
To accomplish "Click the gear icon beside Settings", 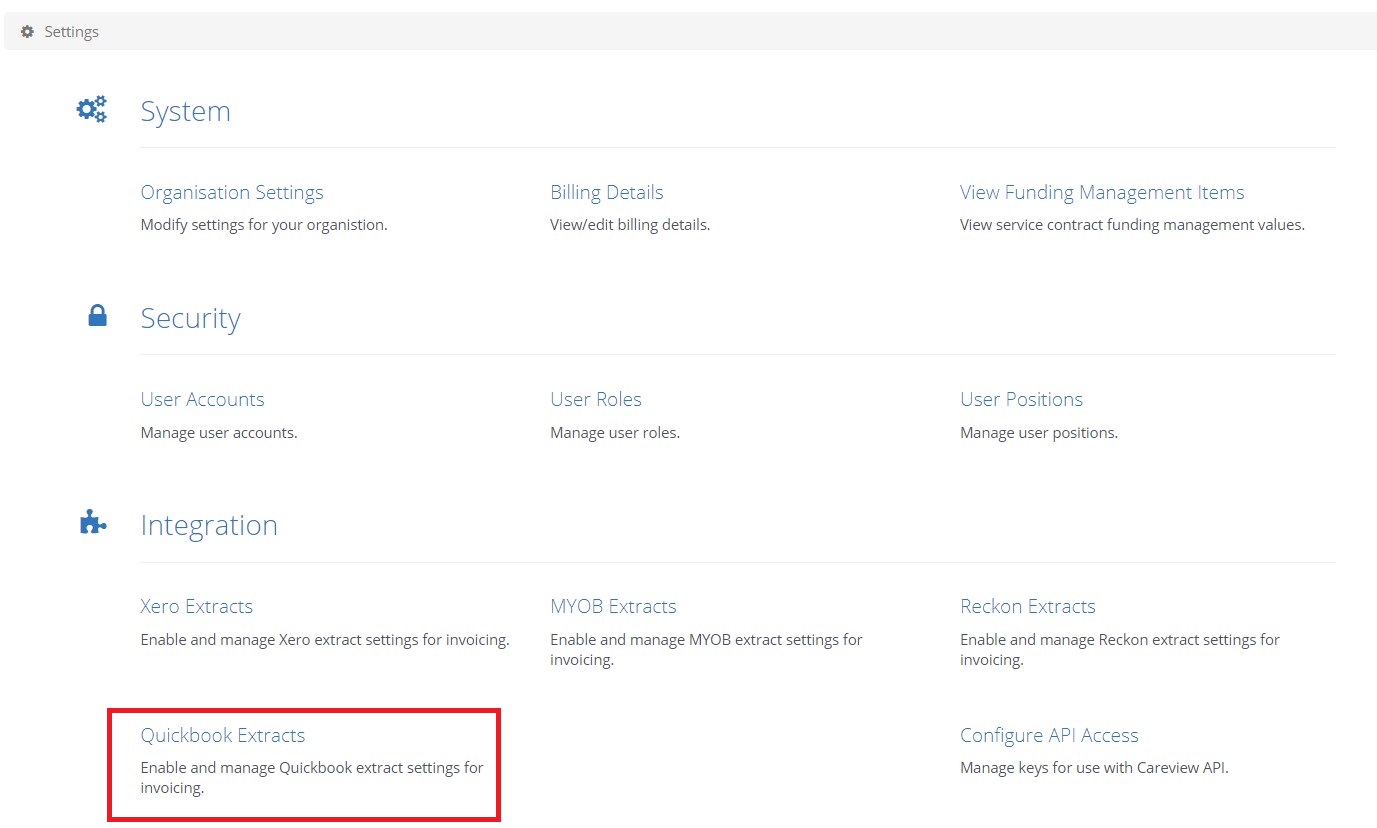I will (27, 32).
